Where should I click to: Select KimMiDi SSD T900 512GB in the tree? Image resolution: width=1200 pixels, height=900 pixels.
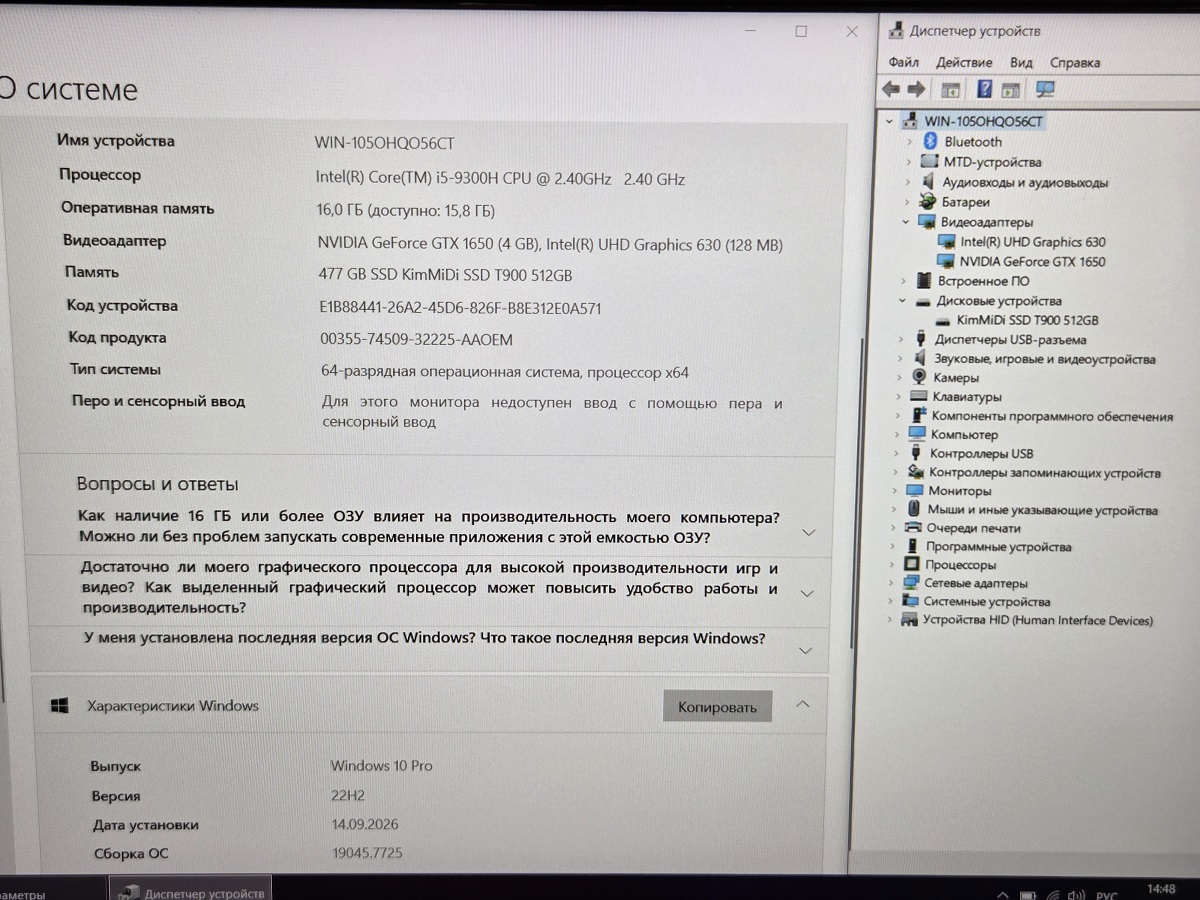1027,320
